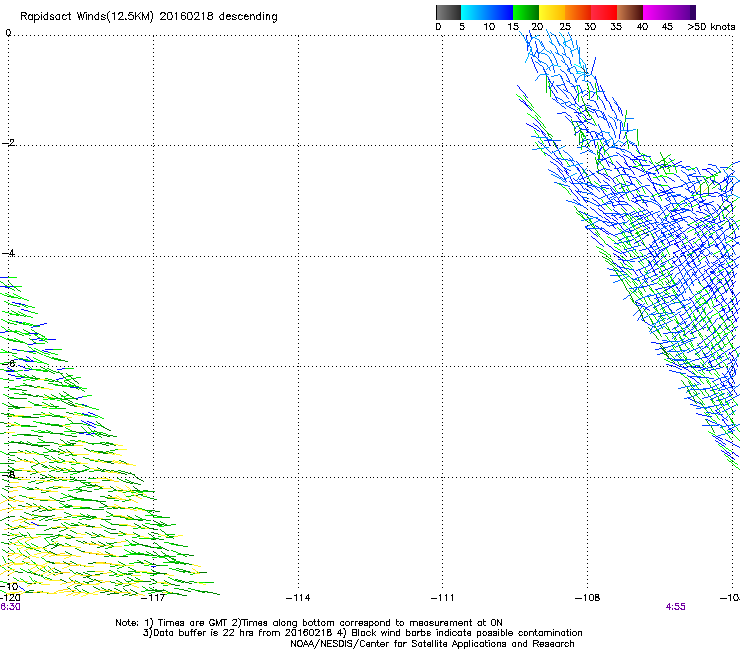Pick the orange 25-30 knots color bar segment
The height and width of the screenshot is (650, 740).
[578, 12]
